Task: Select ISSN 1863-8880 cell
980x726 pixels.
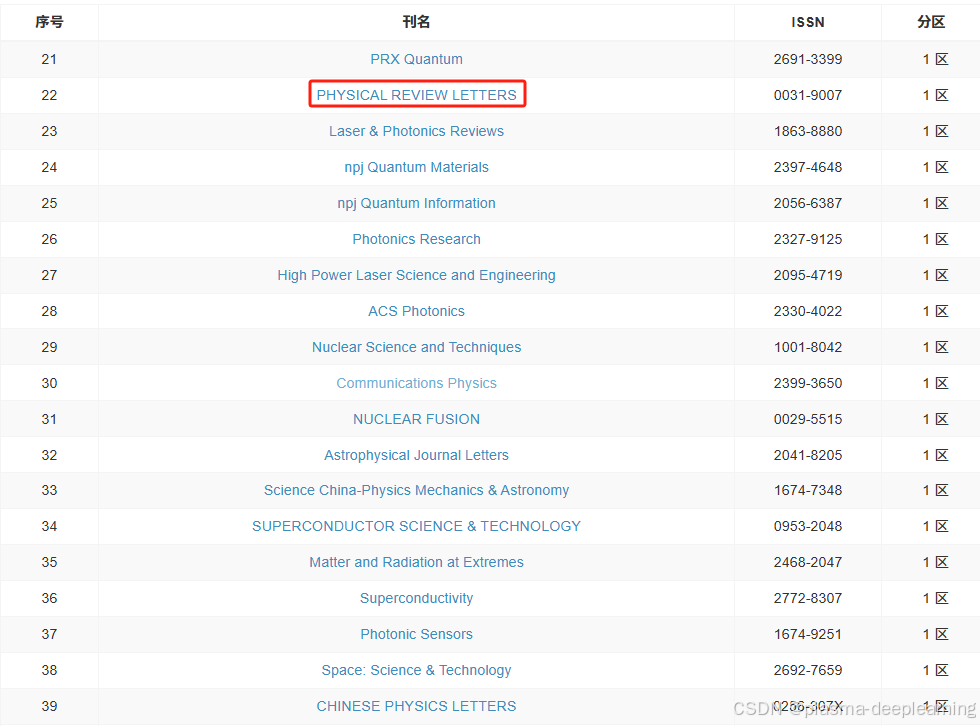Action: pyautogui.click(x=808, y=131)
